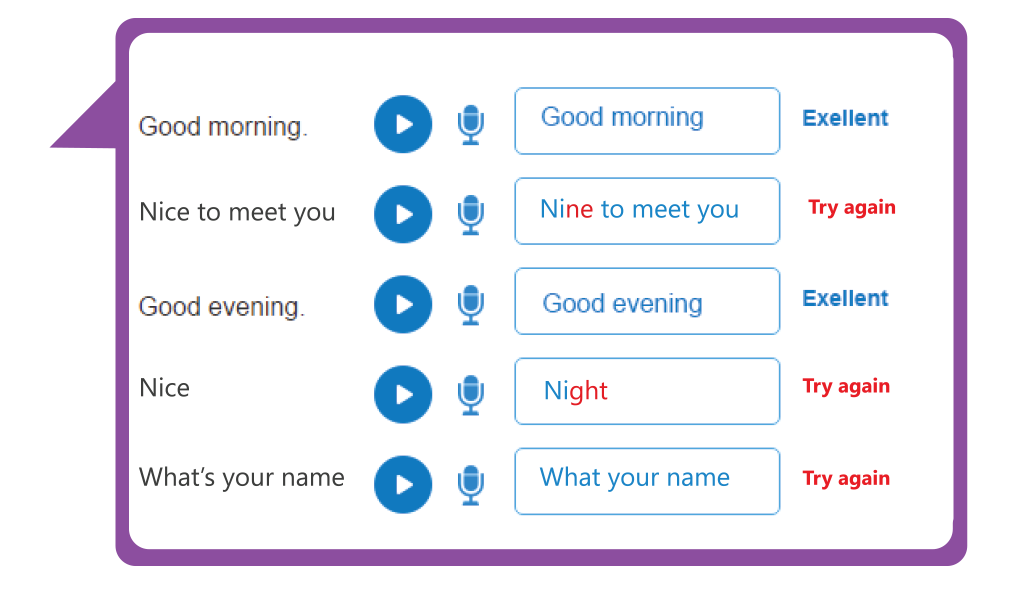Play audio for "Nice to meet you"
Screen dimensions: 1024x590
coord(403,214)
